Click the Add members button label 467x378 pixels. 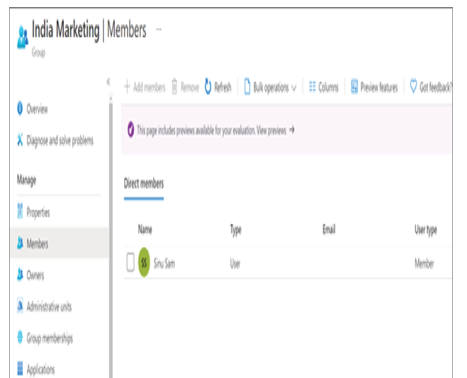pos(149,87)
